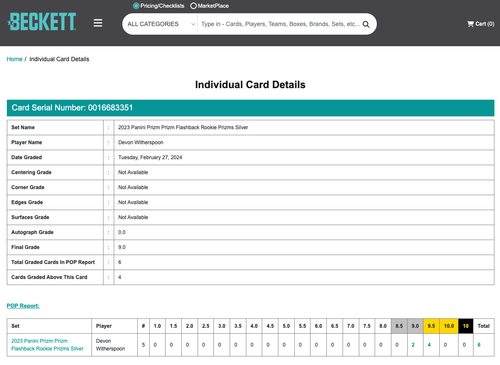Screen dimensions: 500x365
Task: Click the Total column header
Action: point(483,326)
